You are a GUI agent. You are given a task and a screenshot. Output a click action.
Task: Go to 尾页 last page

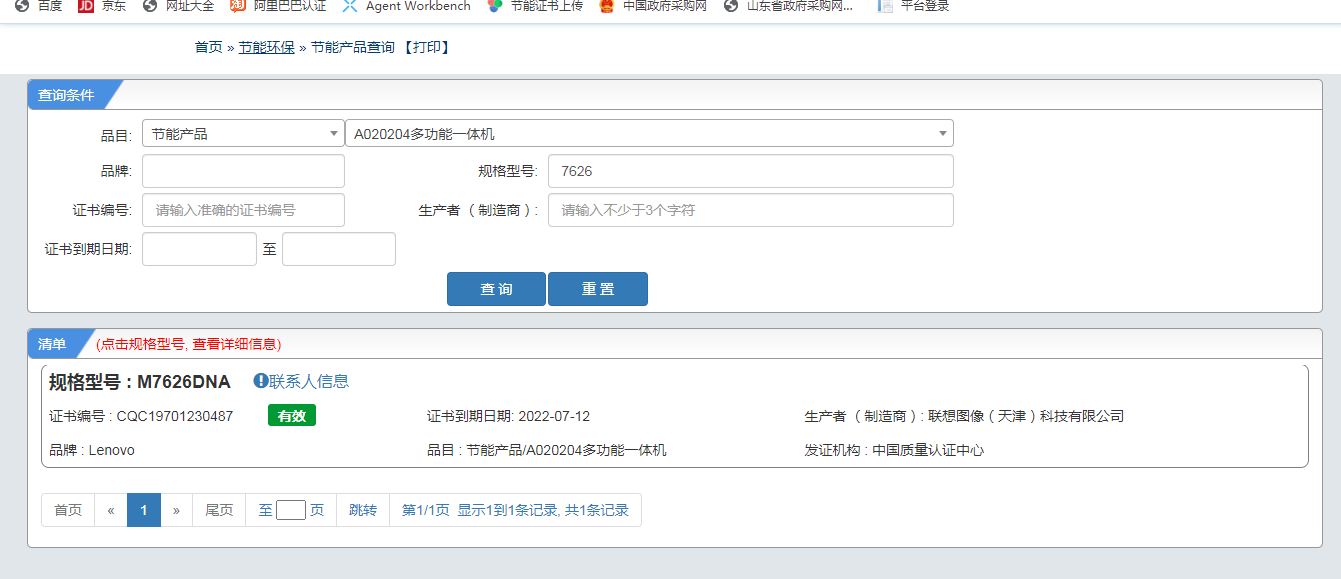pyautogui.click(x=219, y=510)
